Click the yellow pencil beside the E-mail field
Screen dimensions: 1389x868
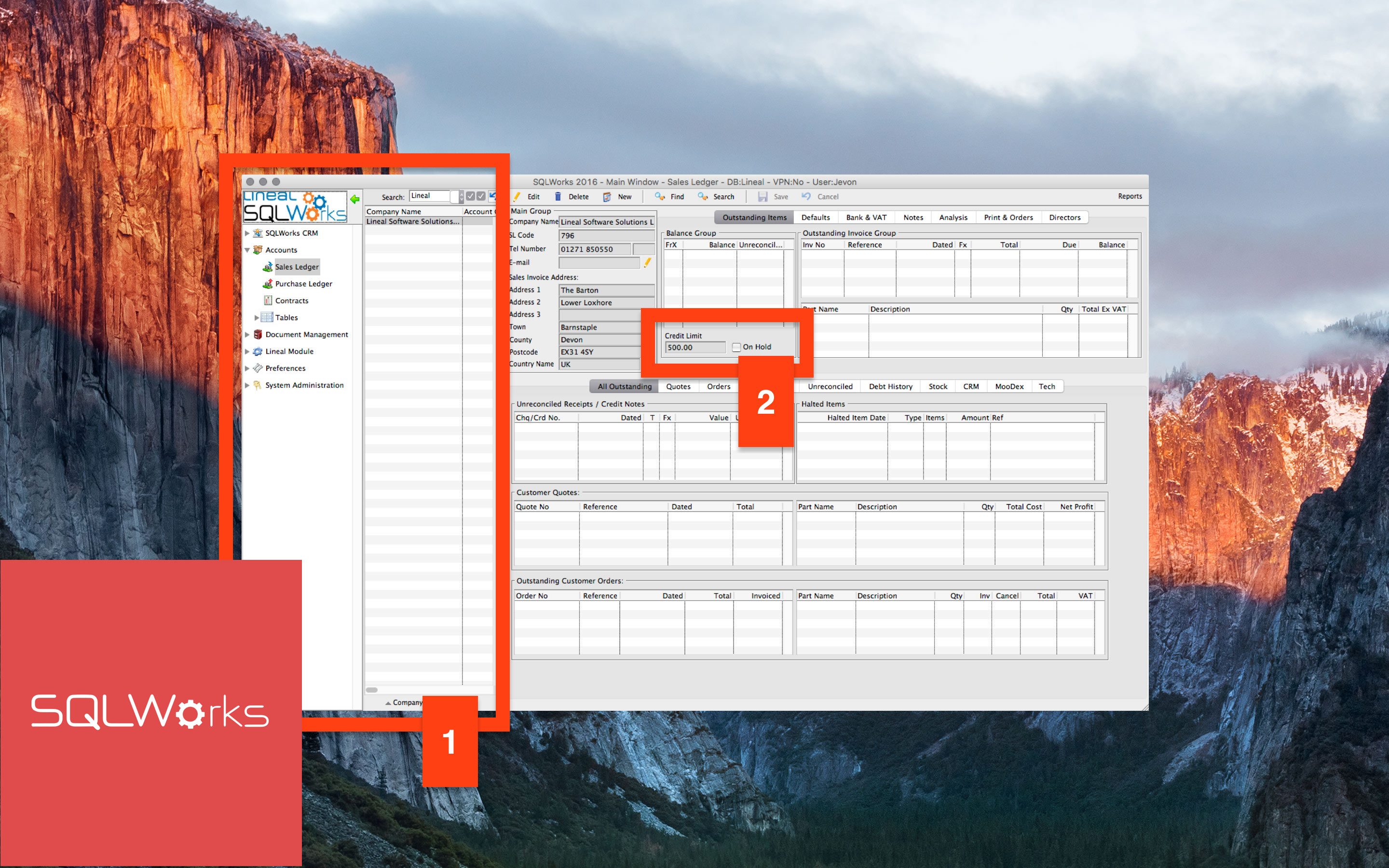(x=647, y=262)
